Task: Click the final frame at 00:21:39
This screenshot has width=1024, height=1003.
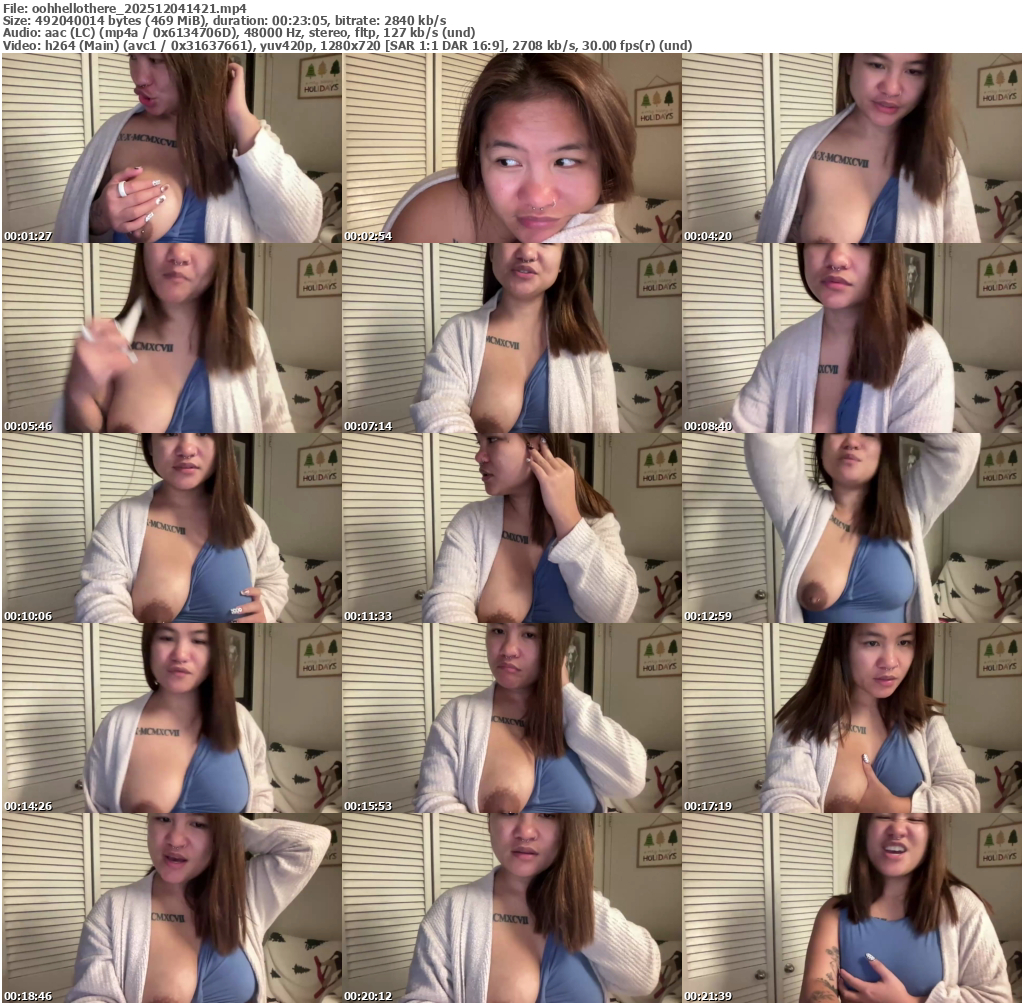Action: pyautogui.click(x=851, y=908)
